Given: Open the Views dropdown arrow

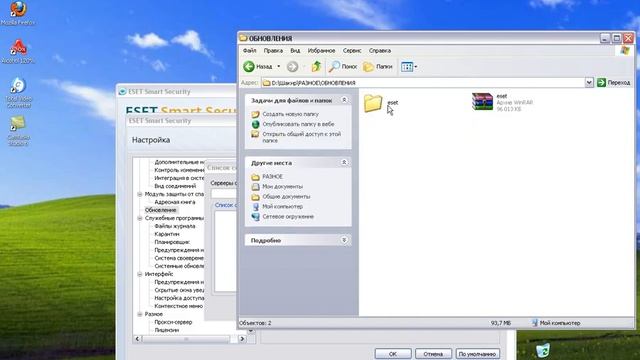Looking at the screenshot, I should pyautogui.click(x=416, y=67).
